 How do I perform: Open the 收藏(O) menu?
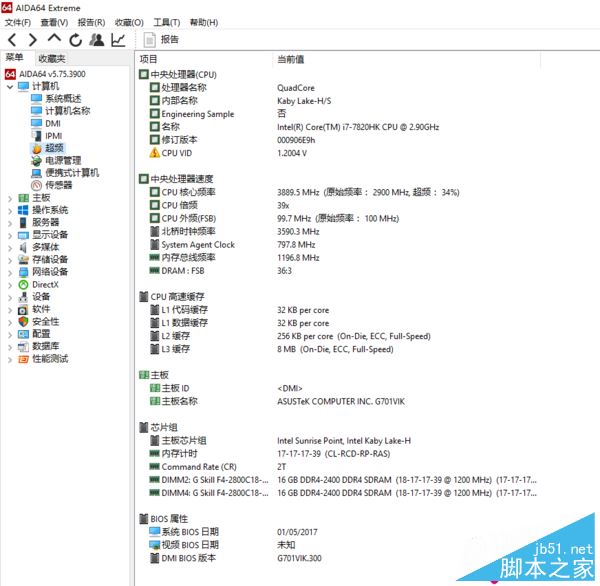(x=129, y=23)
